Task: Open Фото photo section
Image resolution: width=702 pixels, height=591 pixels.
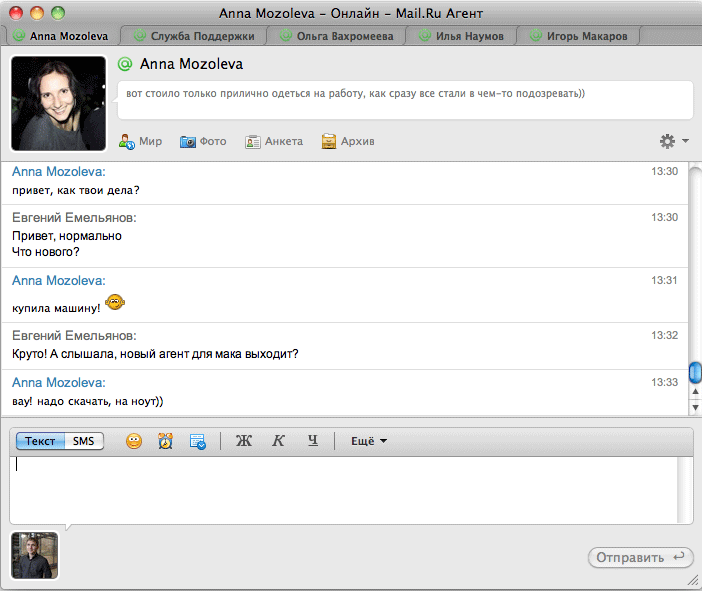Action: click(203, 141)
